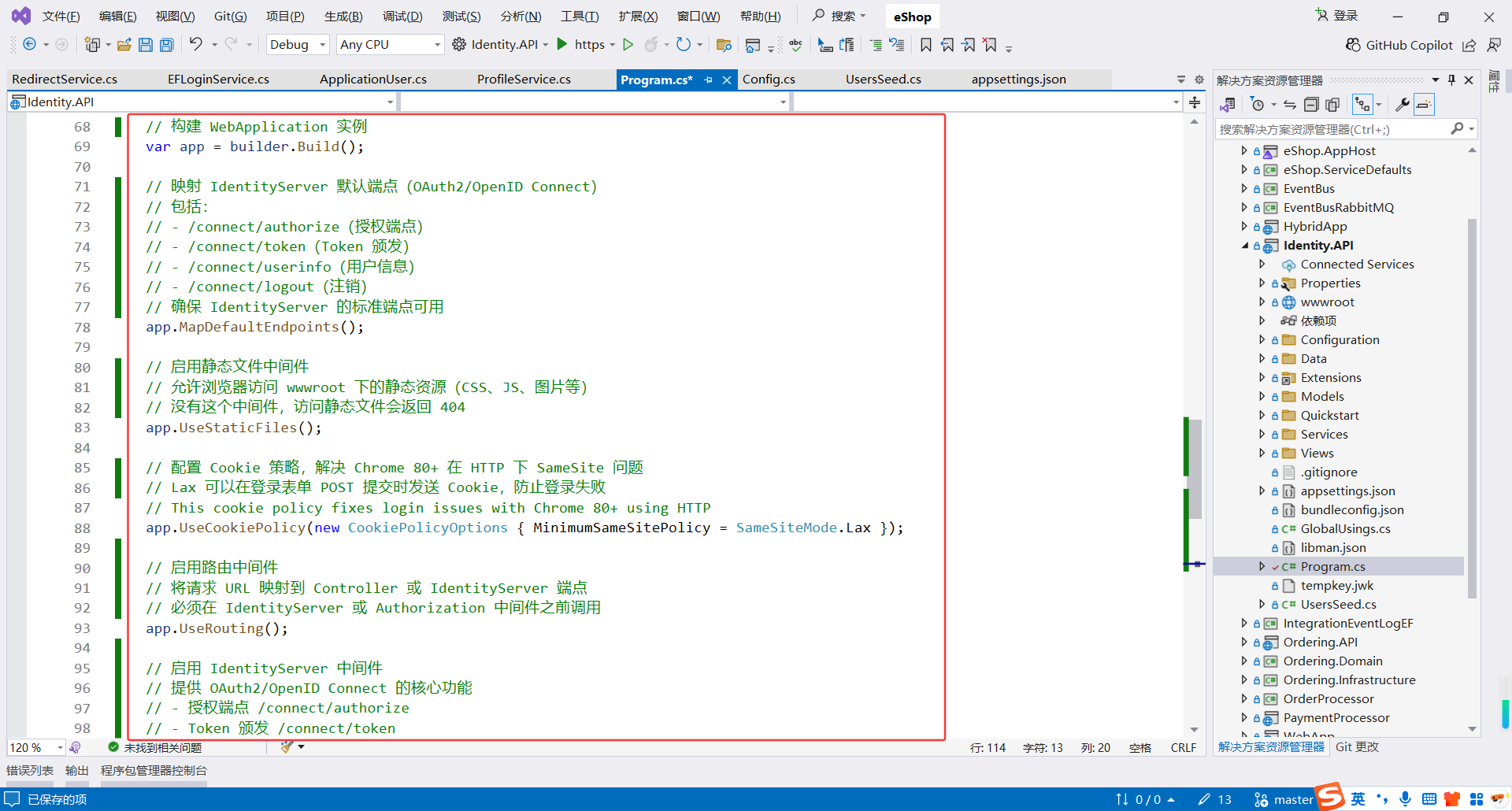Adjust the 120% zoom control in status bar
This screenshot has height=811, width=1512.
[x=35, y=747]
